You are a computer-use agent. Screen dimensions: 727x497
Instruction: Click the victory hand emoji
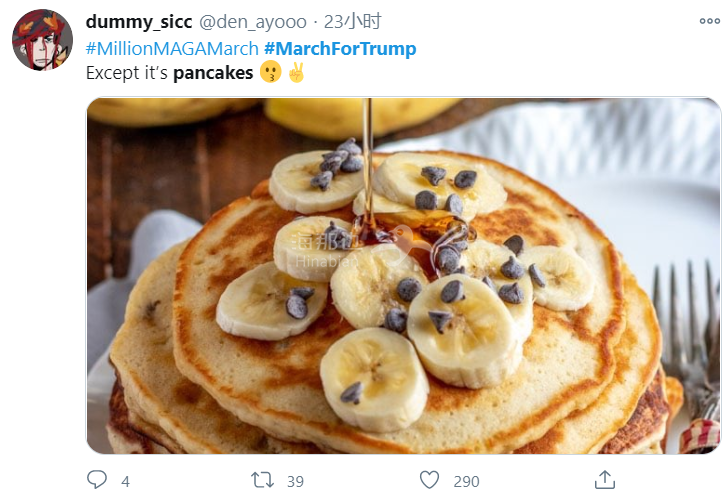point(296,72)
